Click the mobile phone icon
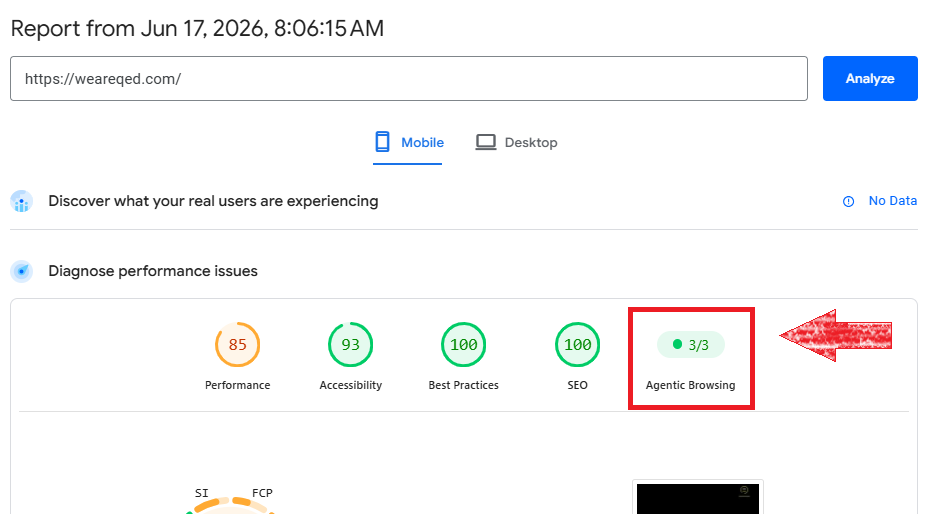The image size is (946, 514). pyautogui.click(x=383, y=142)
